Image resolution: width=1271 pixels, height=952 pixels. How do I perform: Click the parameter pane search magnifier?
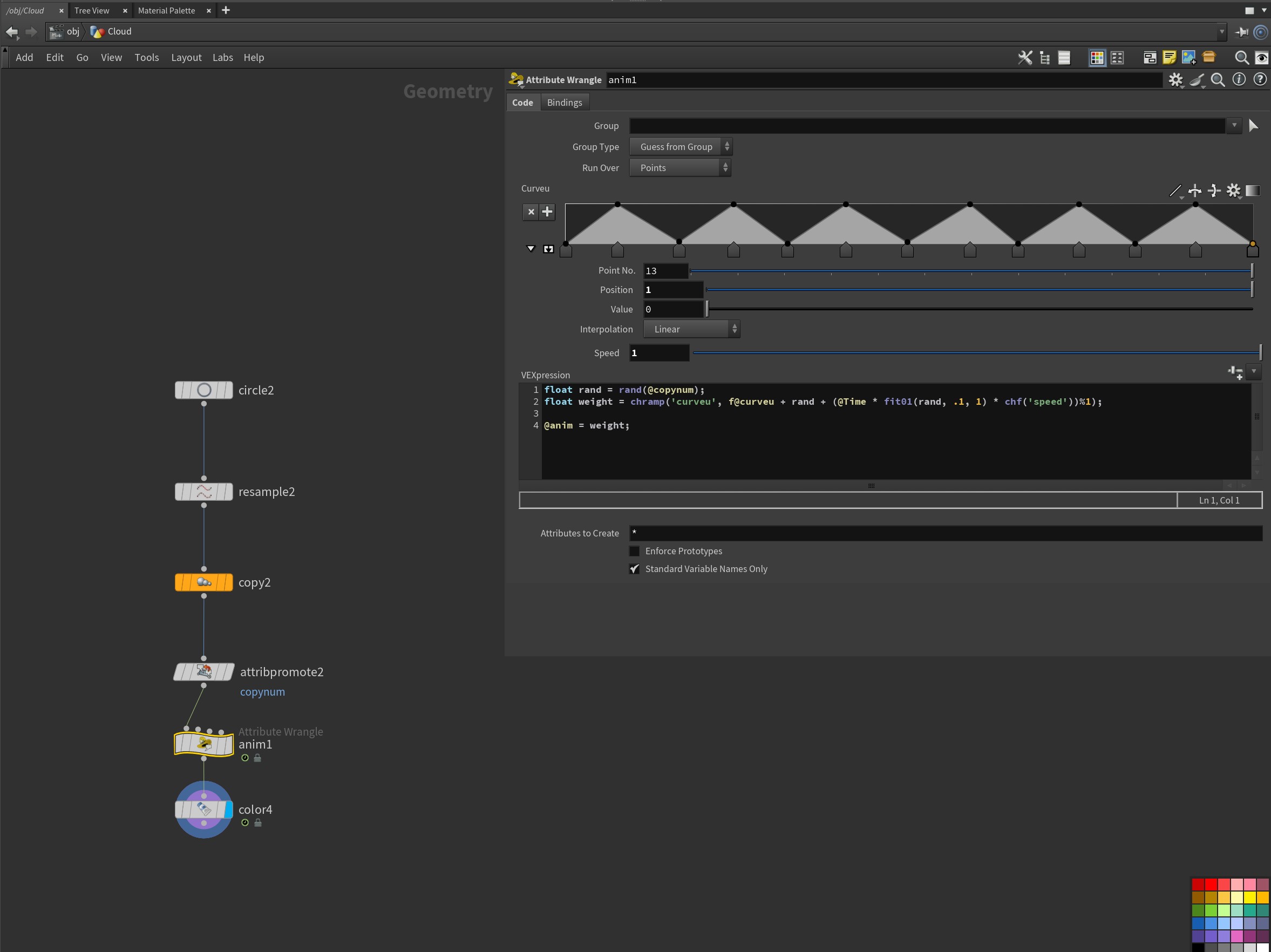(1218, 80)
